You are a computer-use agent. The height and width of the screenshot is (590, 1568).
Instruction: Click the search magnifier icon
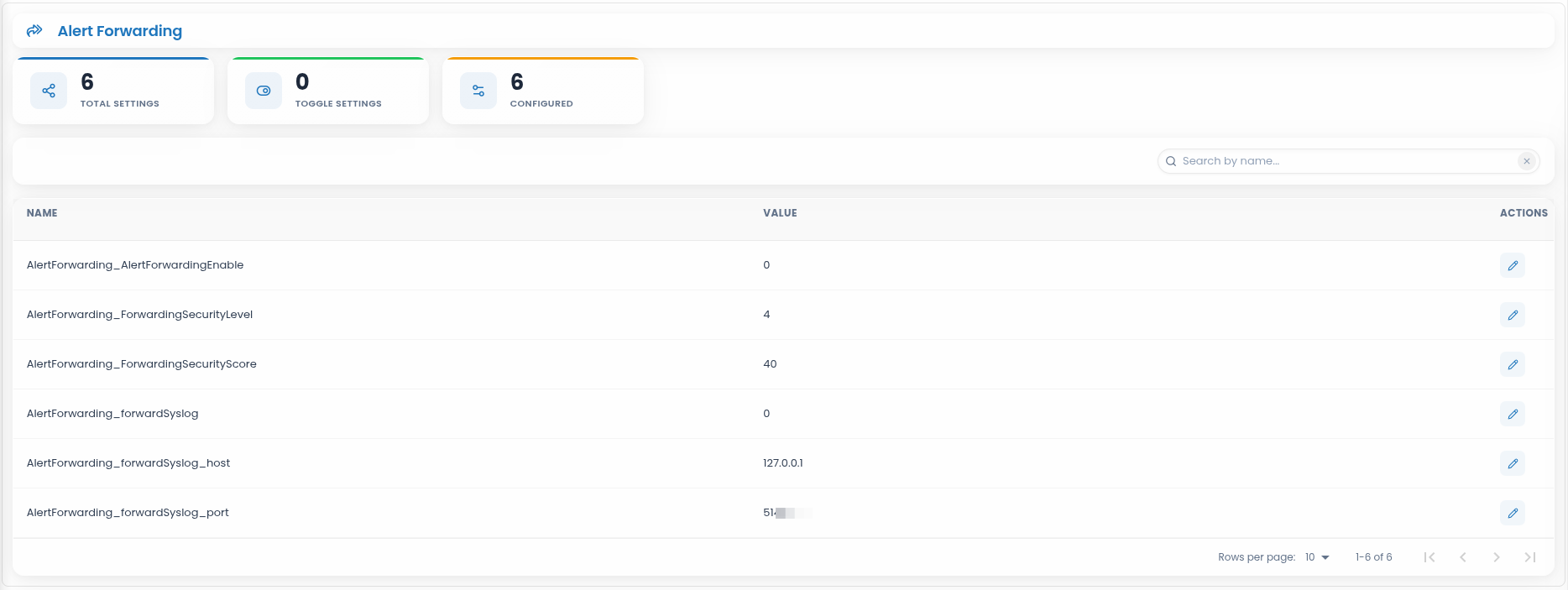pos(1171,161)
